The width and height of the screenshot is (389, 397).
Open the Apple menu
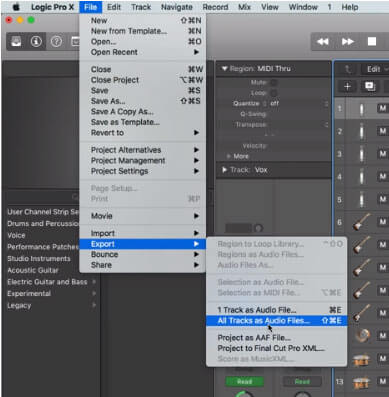coord(16,7)
